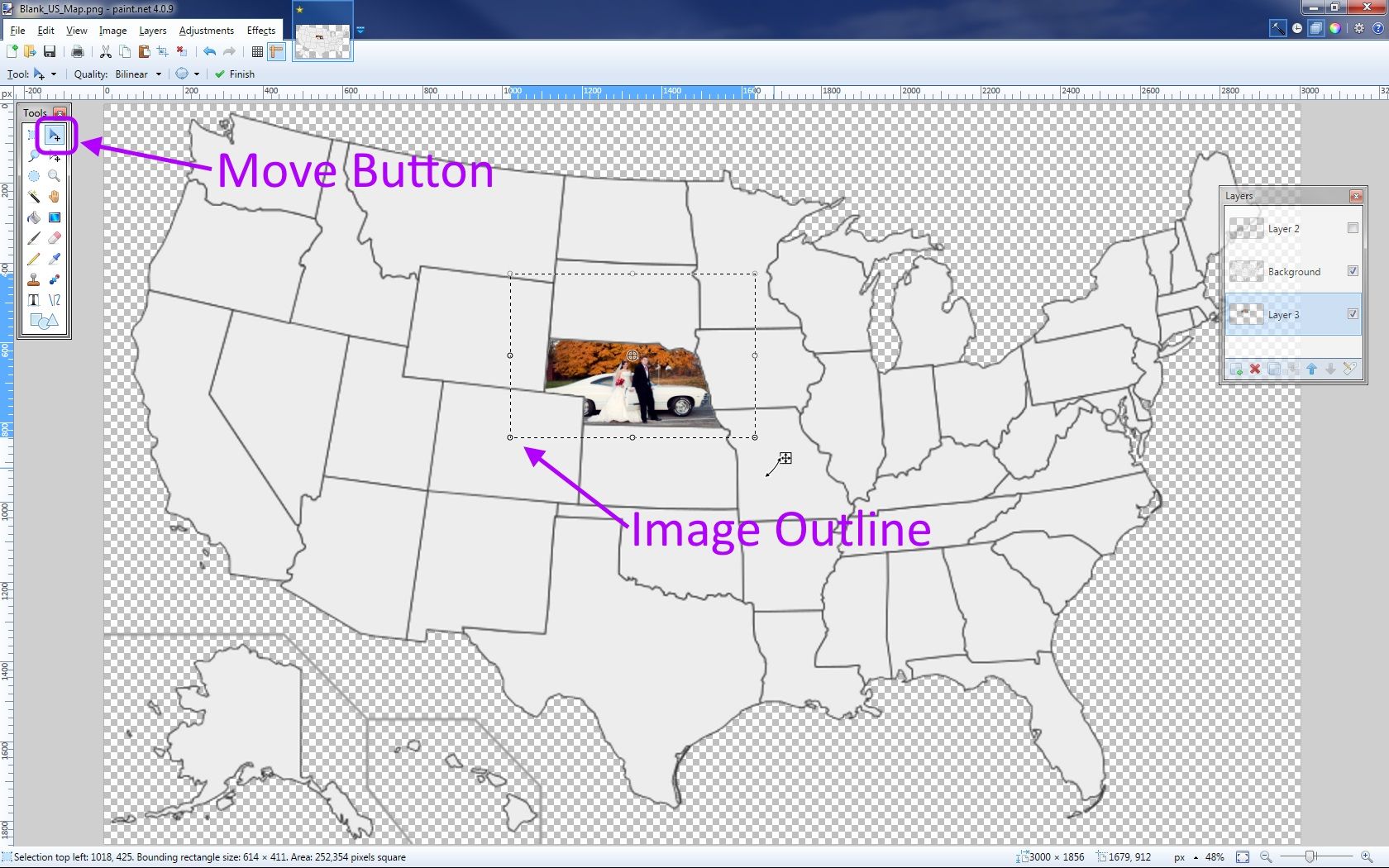Select the Paint Bucket tool
The height and width of the screenshot is (868, 1389).
coord(33,217)
